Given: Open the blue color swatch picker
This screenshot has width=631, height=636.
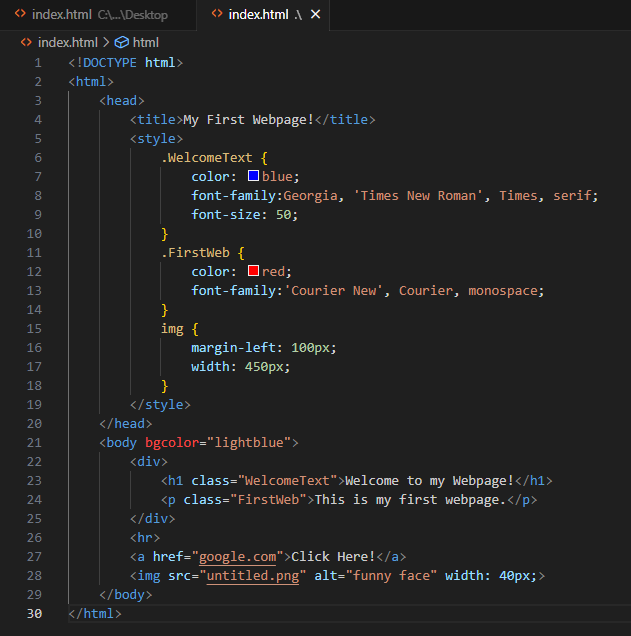Looking at the screenshot, I should 253,176.
